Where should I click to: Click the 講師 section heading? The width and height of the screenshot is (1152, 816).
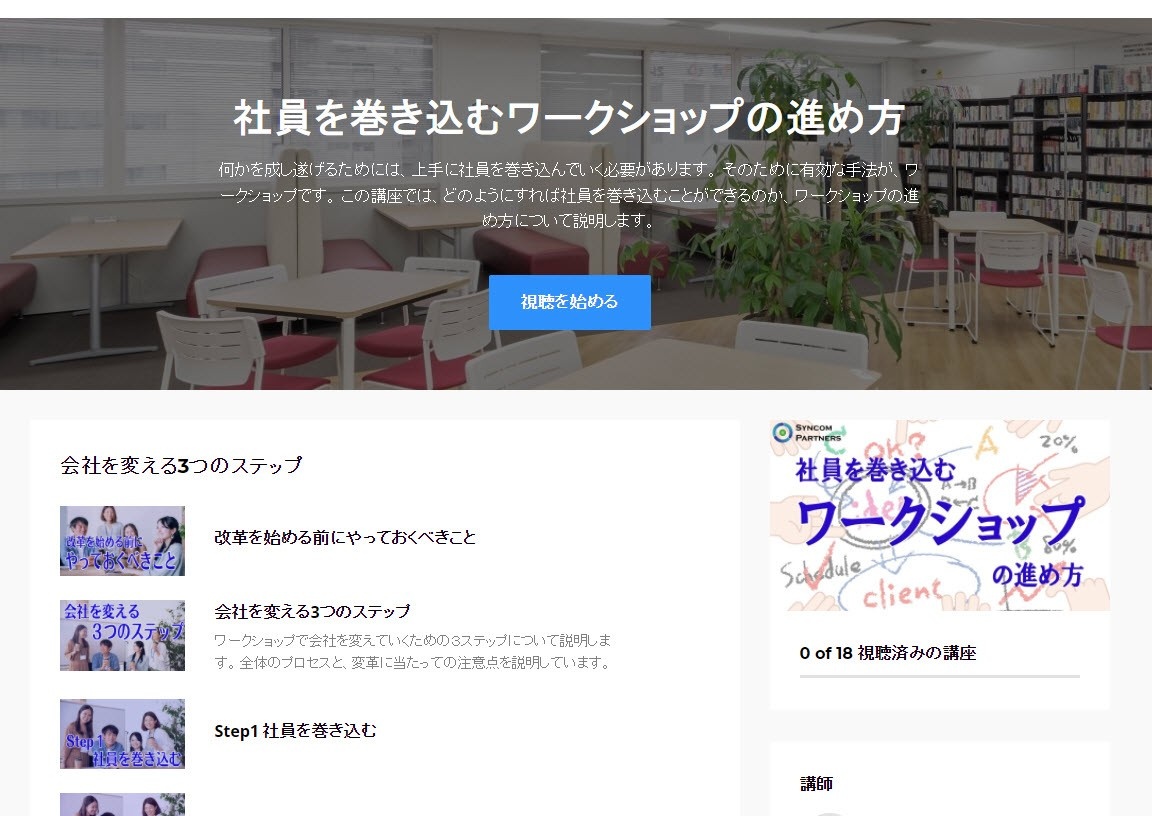click(816, 784)
